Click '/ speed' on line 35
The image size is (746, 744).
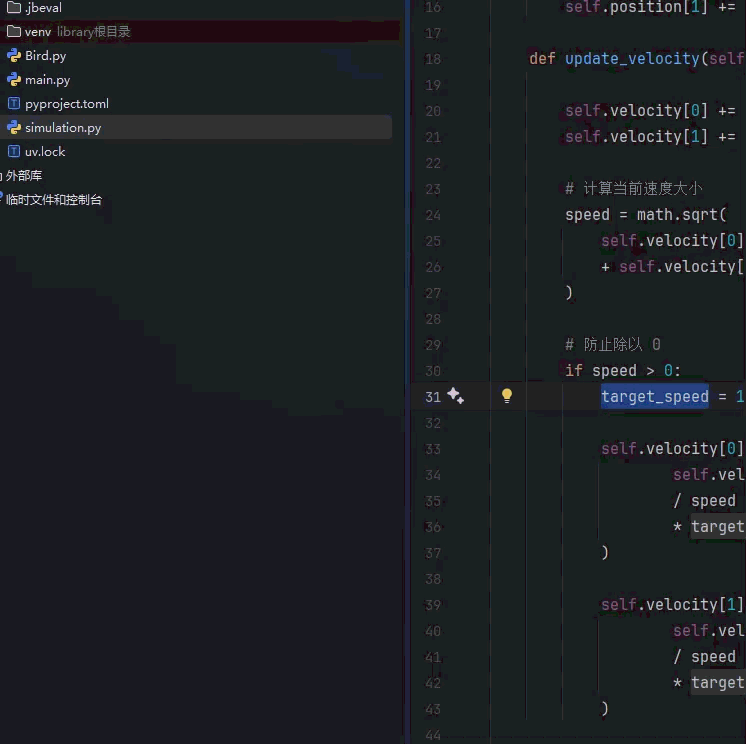pos(705,500)
